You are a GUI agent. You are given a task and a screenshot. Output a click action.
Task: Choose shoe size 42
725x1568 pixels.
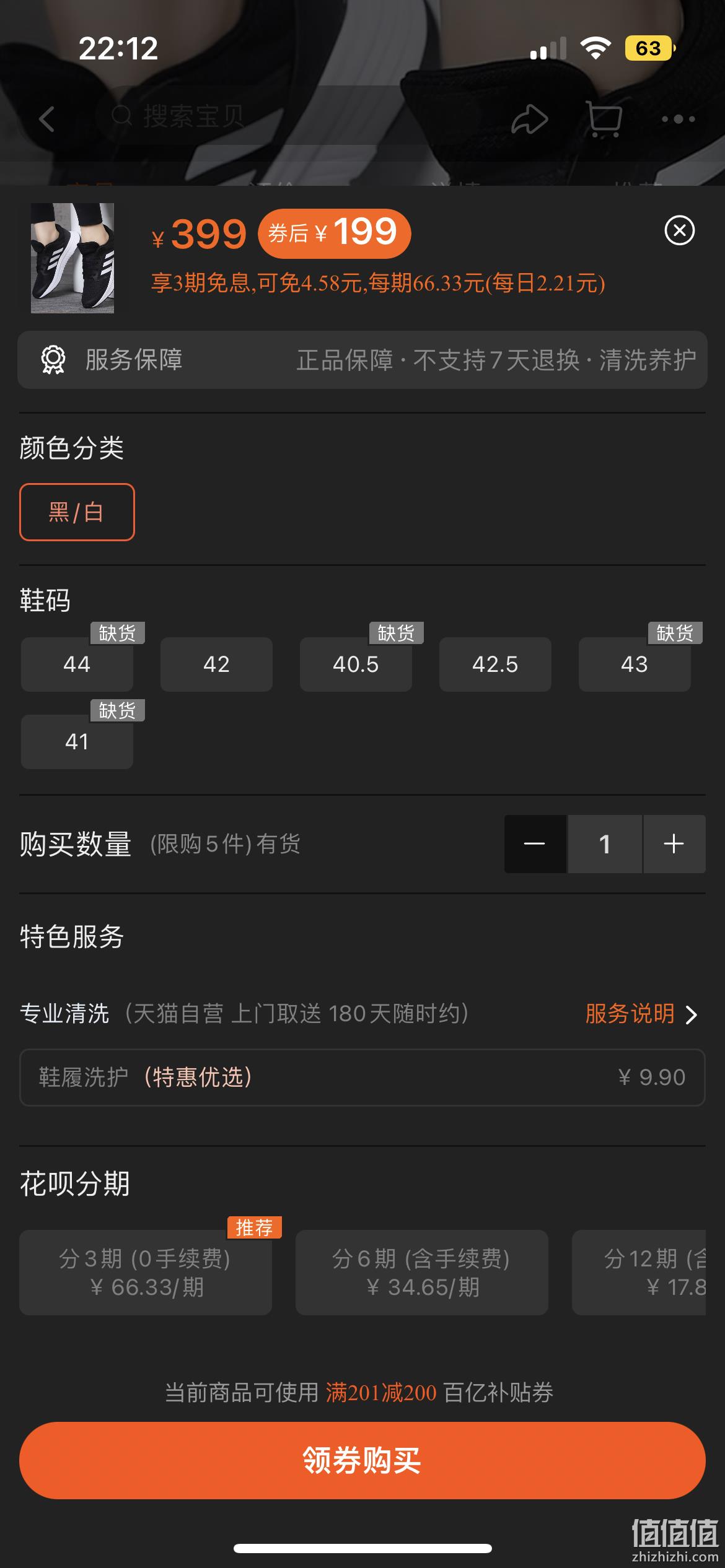pos(216,664)
